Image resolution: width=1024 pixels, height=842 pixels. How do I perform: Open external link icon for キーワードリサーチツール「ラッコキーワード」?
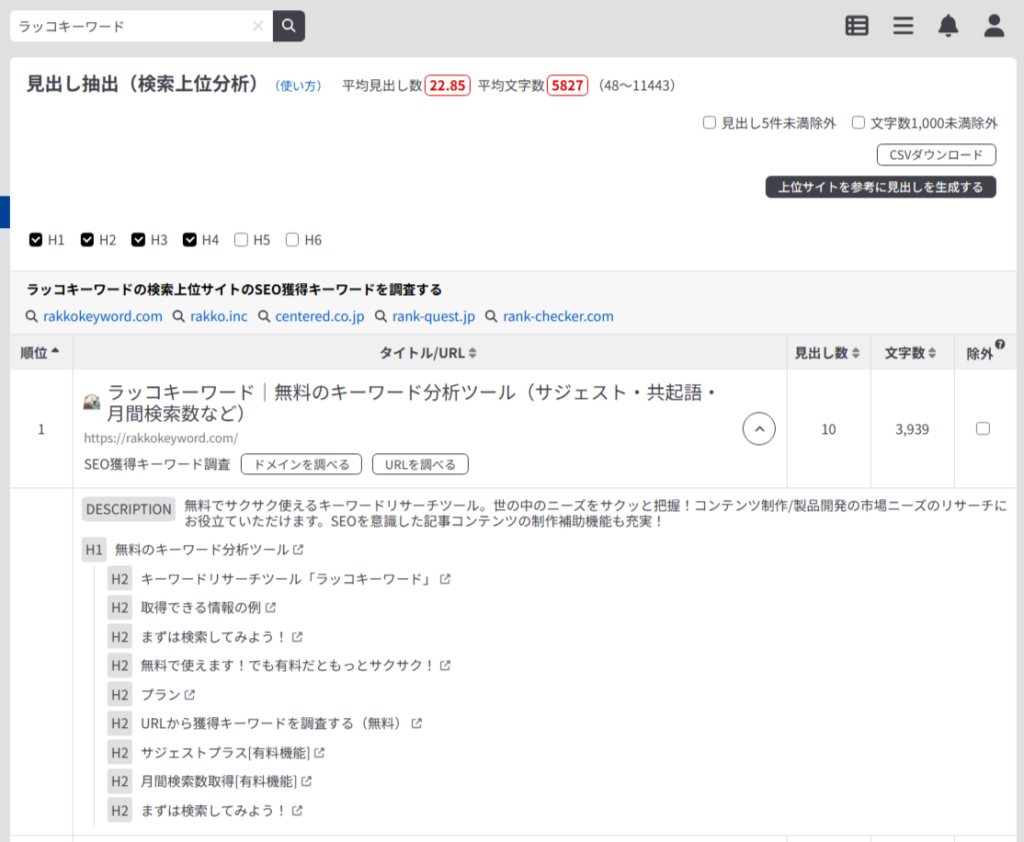pyautogui.click(x=445, y=579)
